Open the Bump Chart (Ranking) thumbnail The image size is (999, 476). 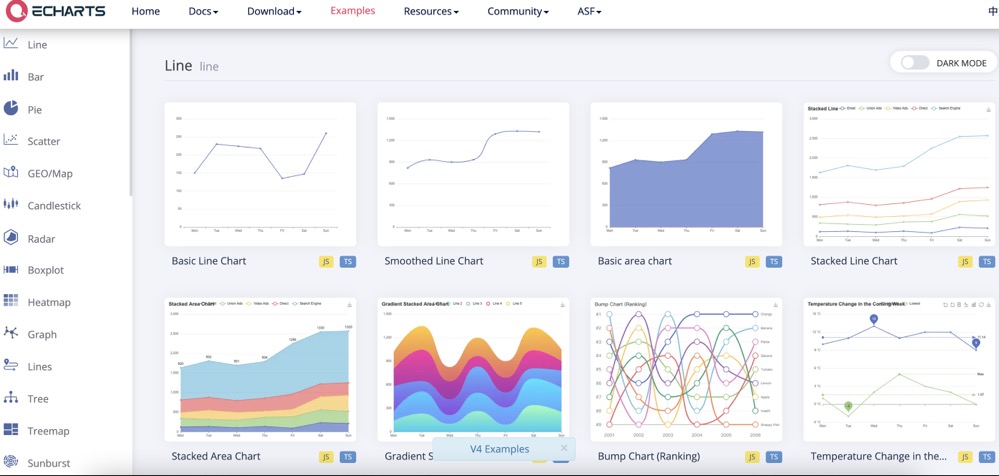pos(686,369)
